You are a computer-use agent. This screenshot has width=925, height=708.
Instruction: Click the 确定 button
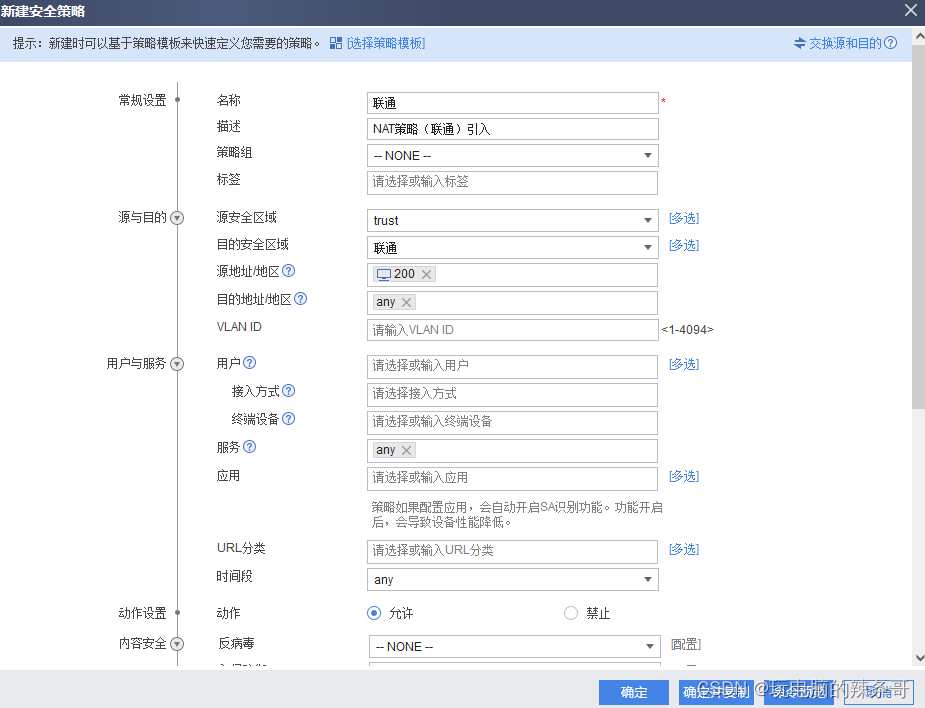(634, 693)
